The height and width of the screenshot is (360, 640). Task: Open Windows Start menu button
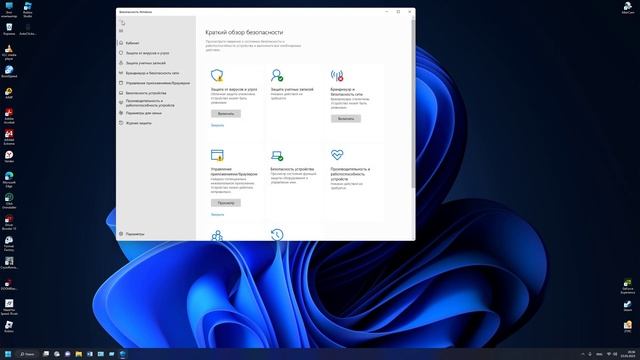pos(8,354)
